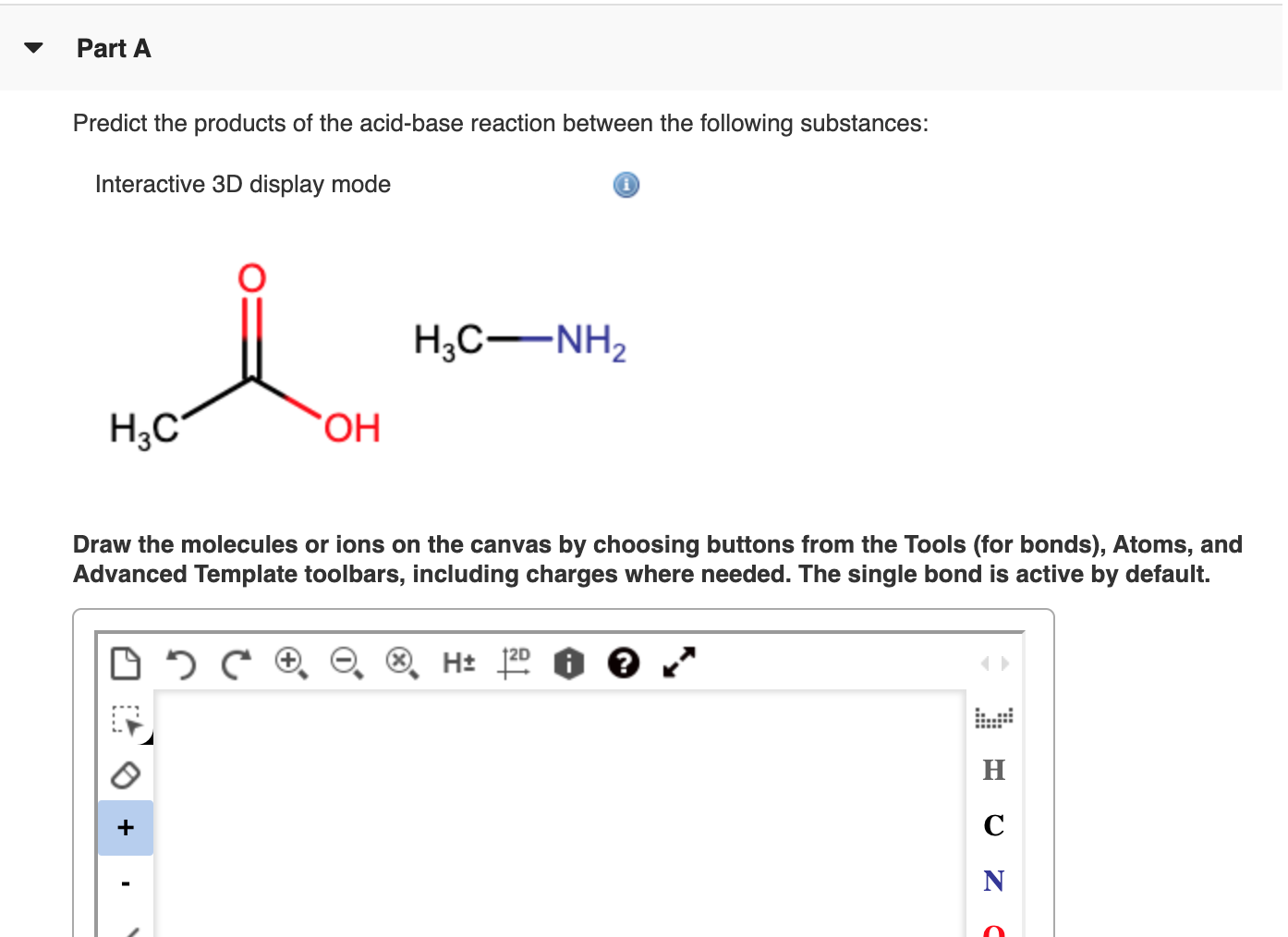Zoom out of the drawing canvas

pos(344,663)
